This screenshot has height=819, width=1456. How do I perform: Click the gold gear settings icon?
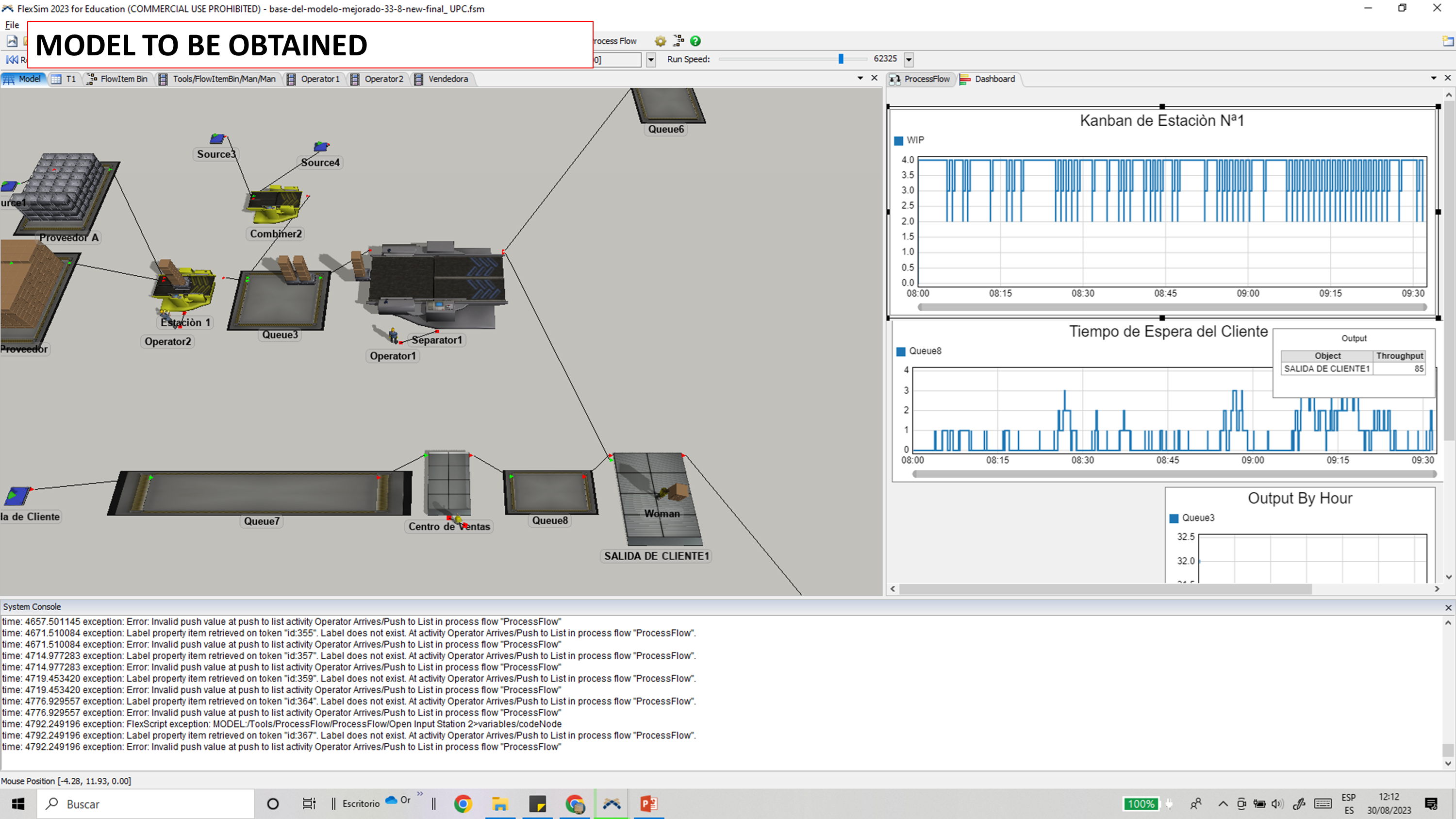click(x=660, y=41)
